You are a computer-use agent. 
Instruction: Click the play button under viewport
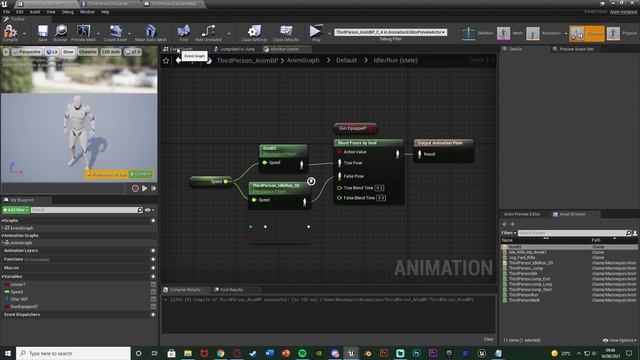click(145, 188)
